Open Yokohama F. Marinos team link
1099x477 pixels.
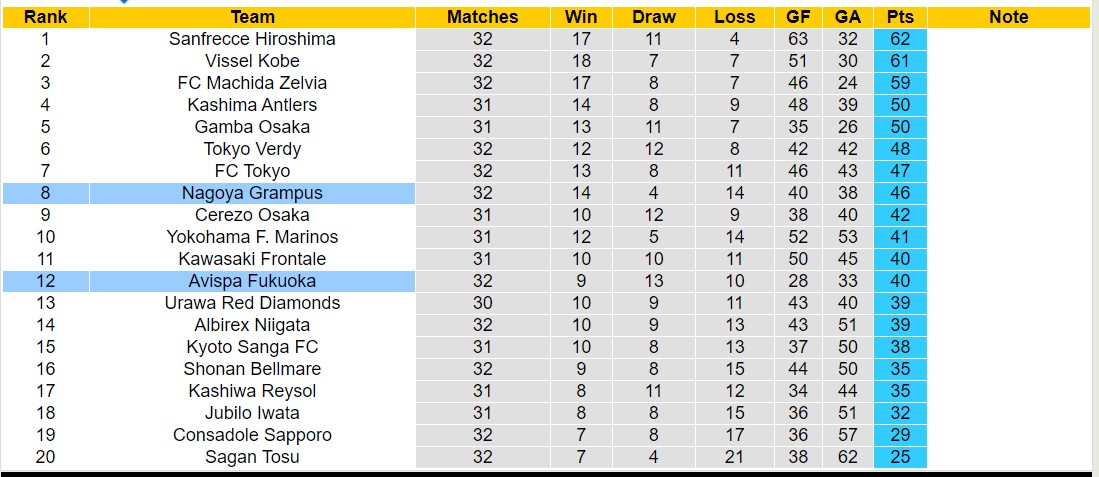coord(252,237)
